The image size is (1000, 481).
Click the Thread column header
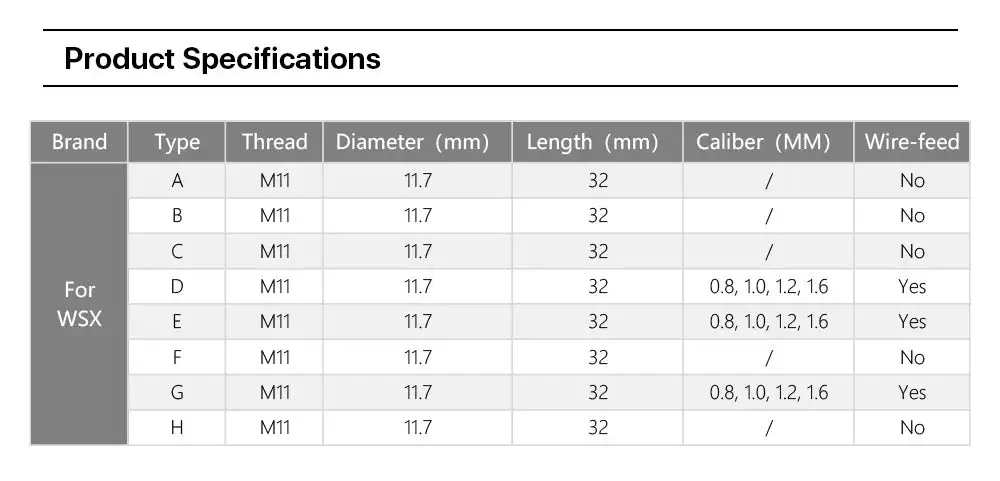[274, 142]
